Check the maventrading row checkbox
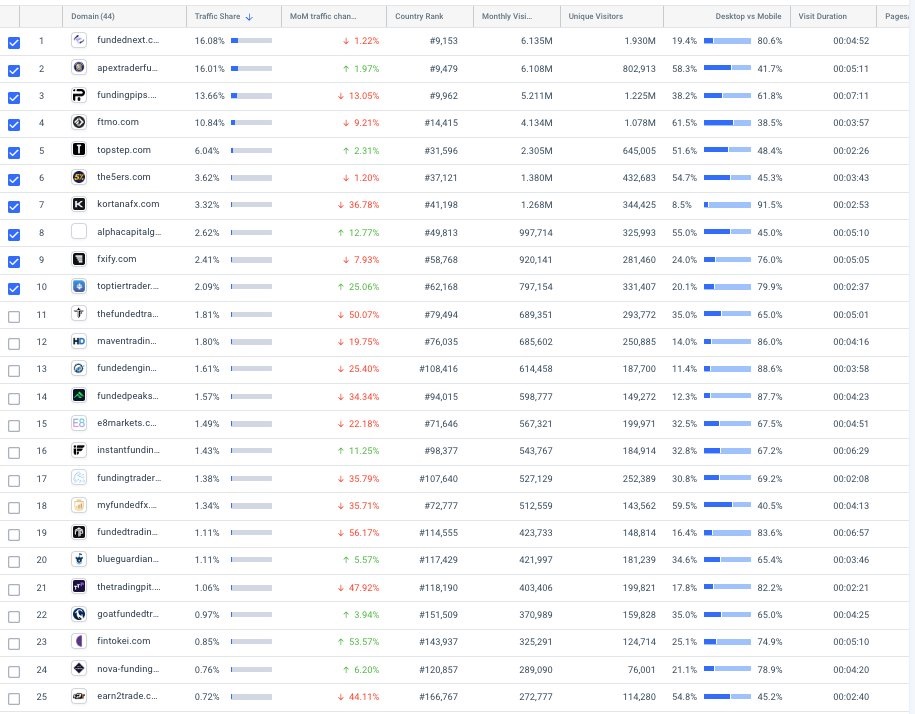The height and width of the screenshot is (714, 915). click(x=14, y=344)
